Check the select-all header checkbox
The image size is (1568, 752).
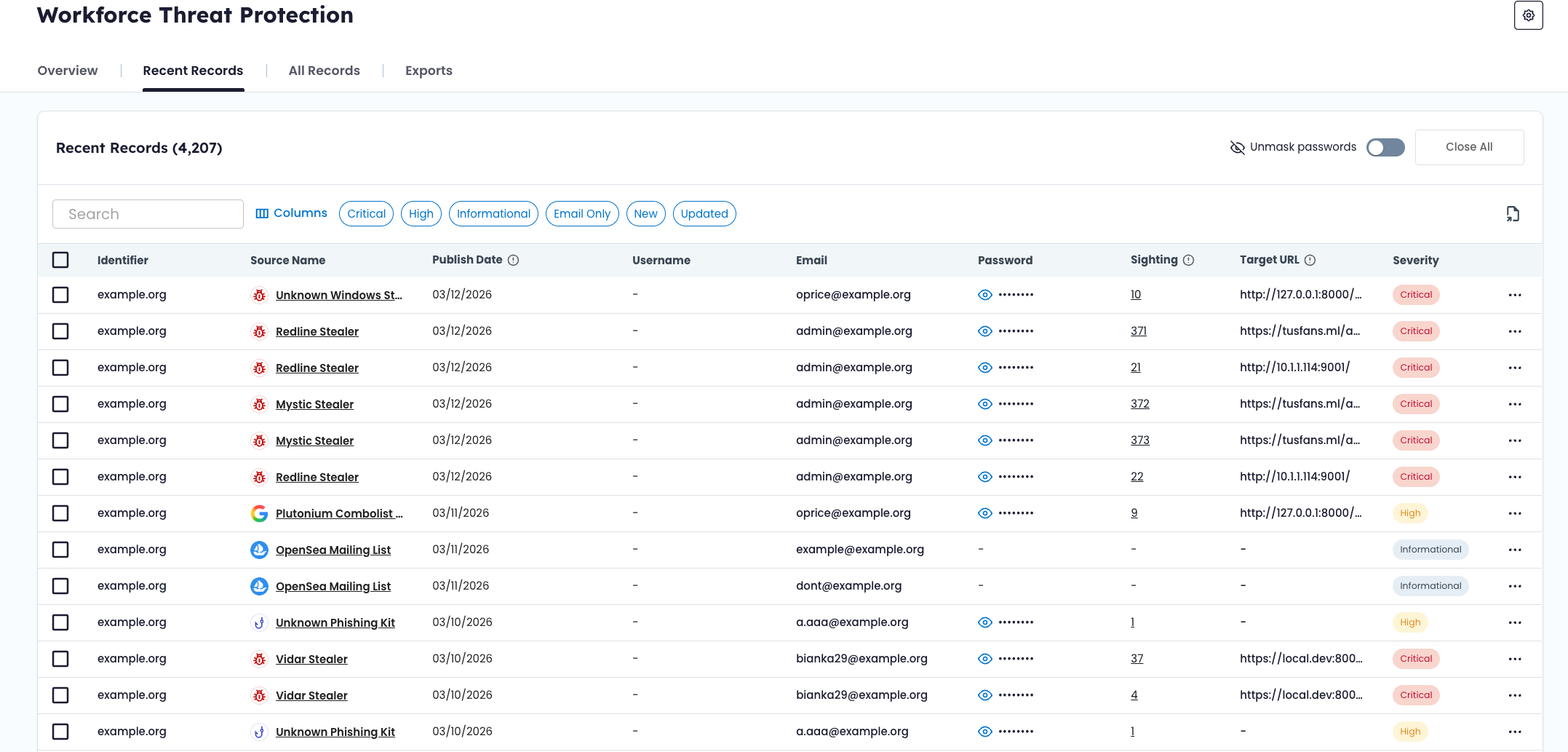60,261
